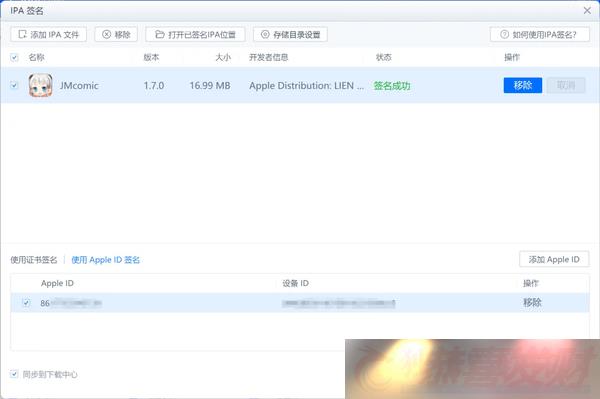Toggle the Apple ID row checkbox
The height and width of the screenshot is (399, 600).
(26, 303)
